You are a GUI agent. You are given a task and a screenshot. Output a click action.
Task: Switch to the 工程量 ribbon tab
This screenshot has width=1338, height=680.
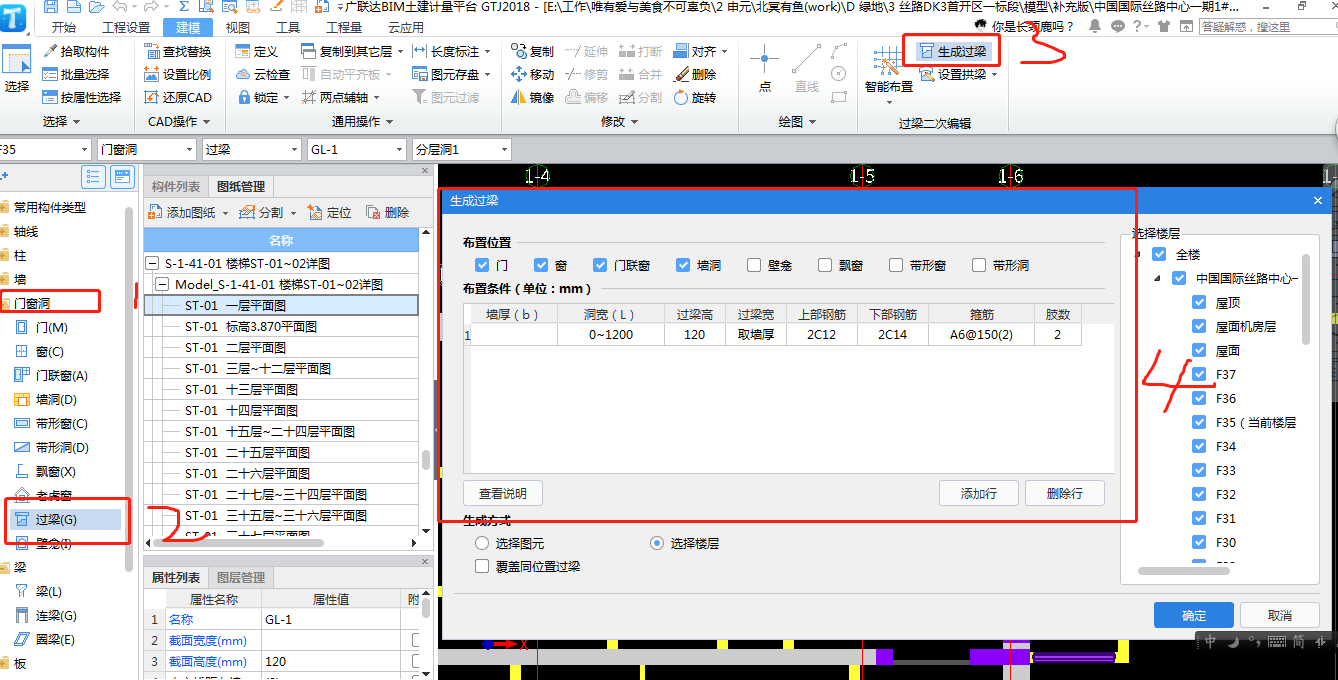[345, 27]
